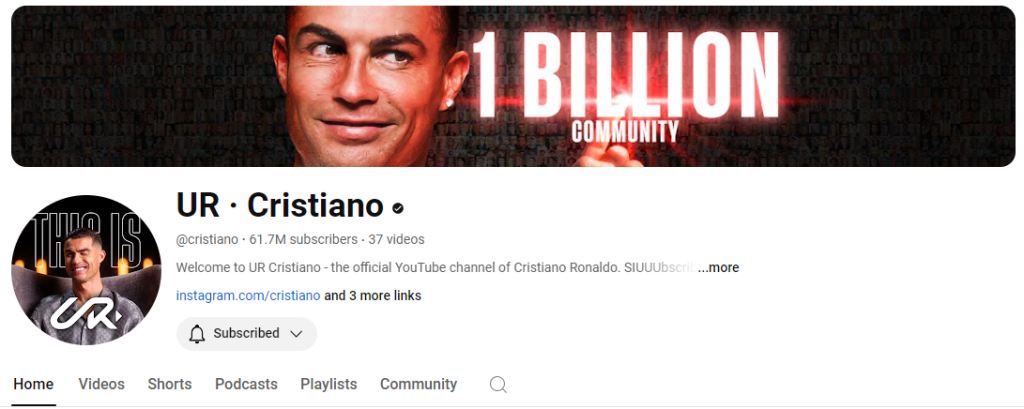Click the Welcome to UR Cristiano description
This screenshot has height=409, width=1024.
coord(436,267)
